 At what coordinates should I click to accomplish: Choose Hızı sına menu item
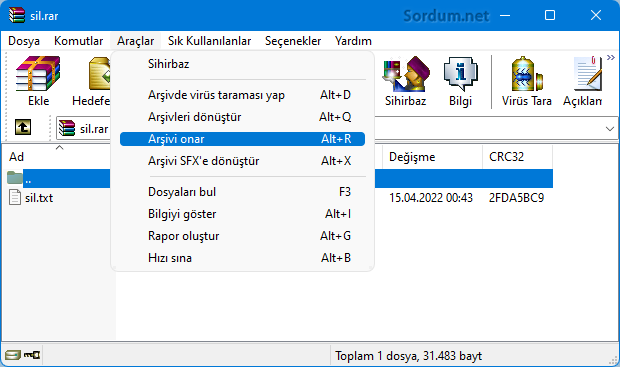coord(242,258)
